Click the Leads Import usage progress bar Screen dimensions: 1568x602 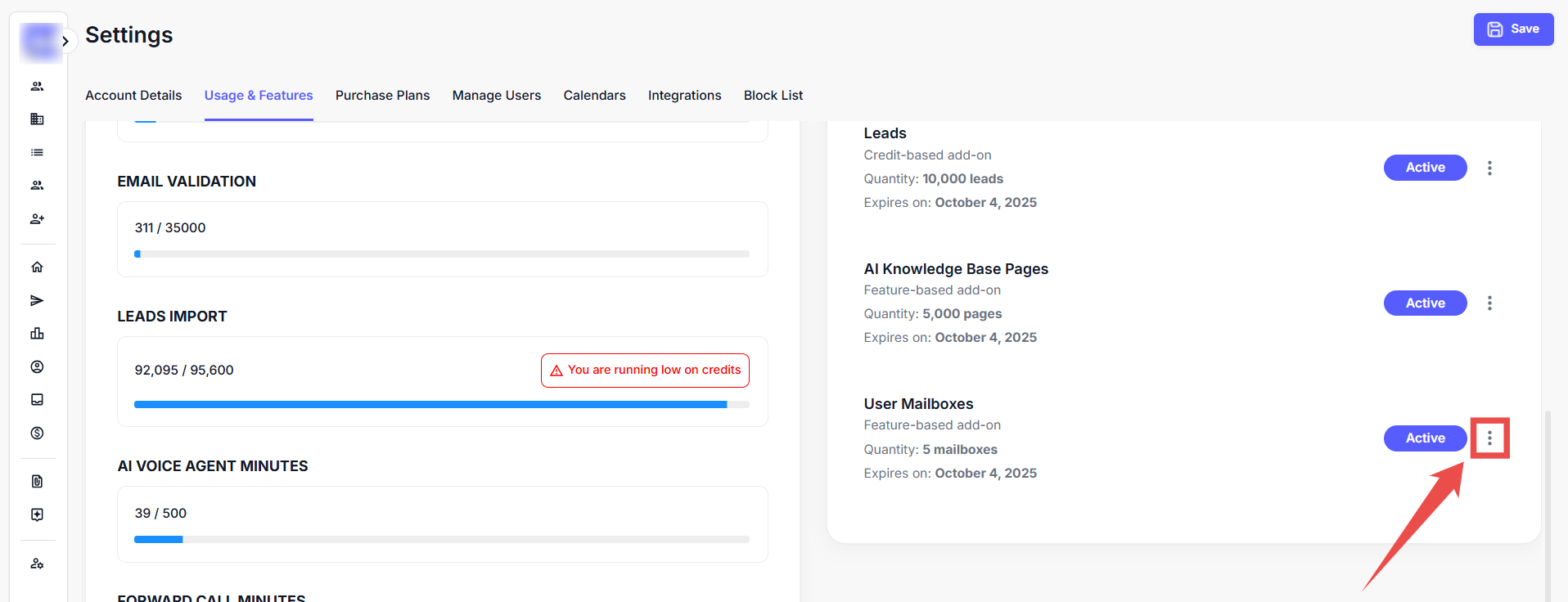tap(441, 404)
